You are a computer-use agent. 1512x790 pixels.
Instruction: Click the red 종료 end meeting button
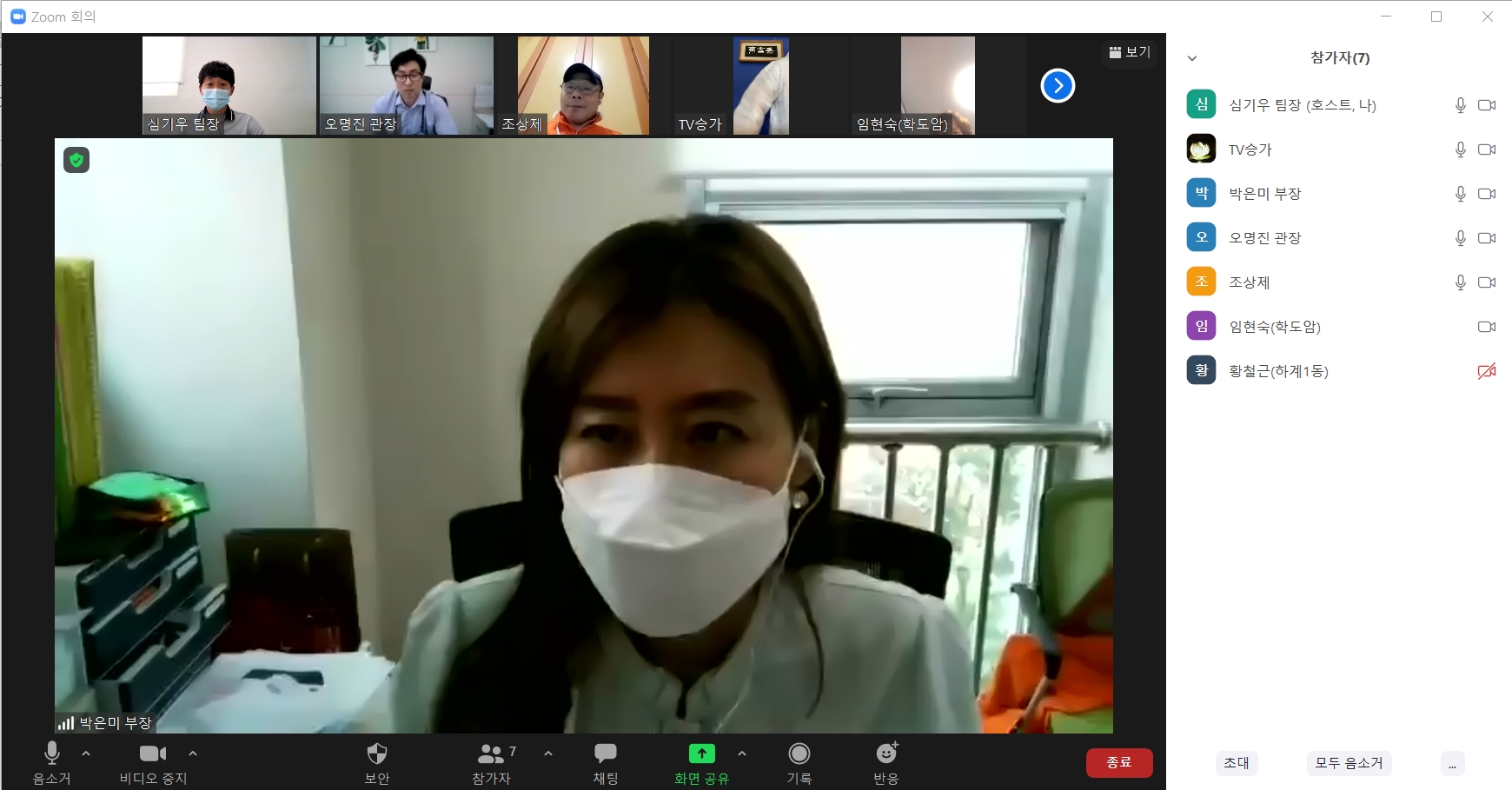[x=1118, y=762]
